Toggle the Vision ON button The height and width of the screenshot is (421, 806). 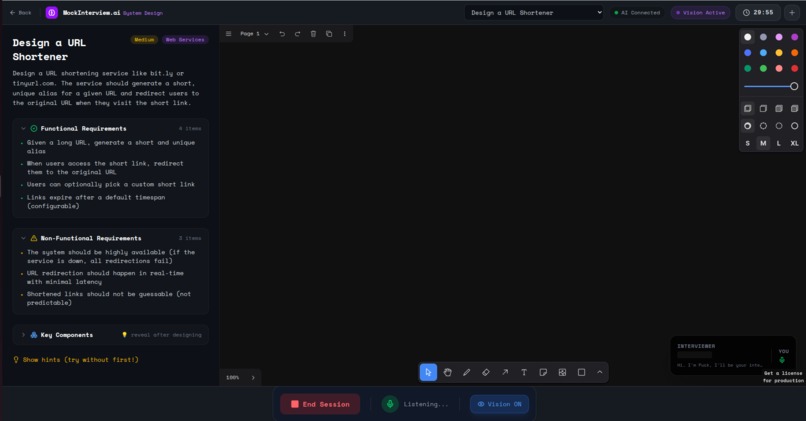coord(499,404)
